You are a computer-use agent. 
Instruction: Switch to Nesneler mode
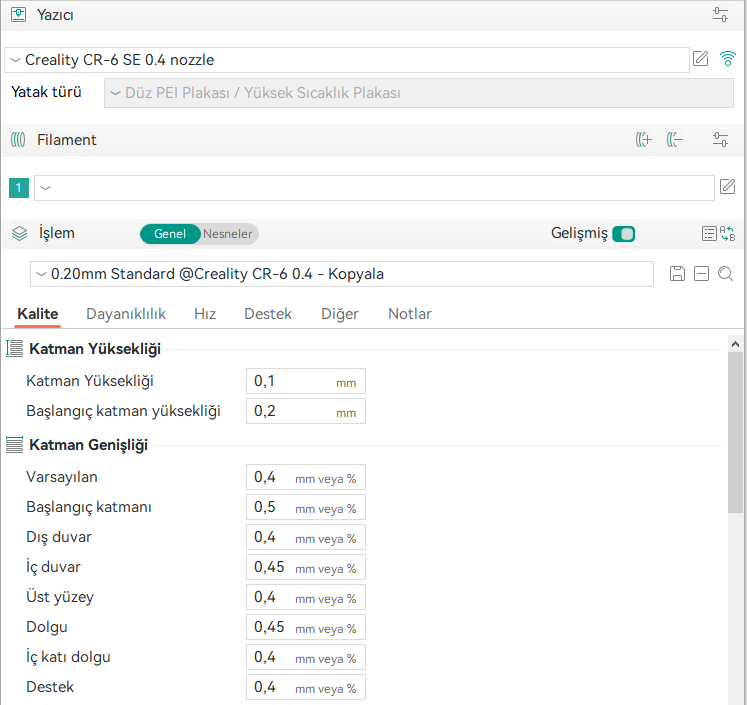click(228, 234)
